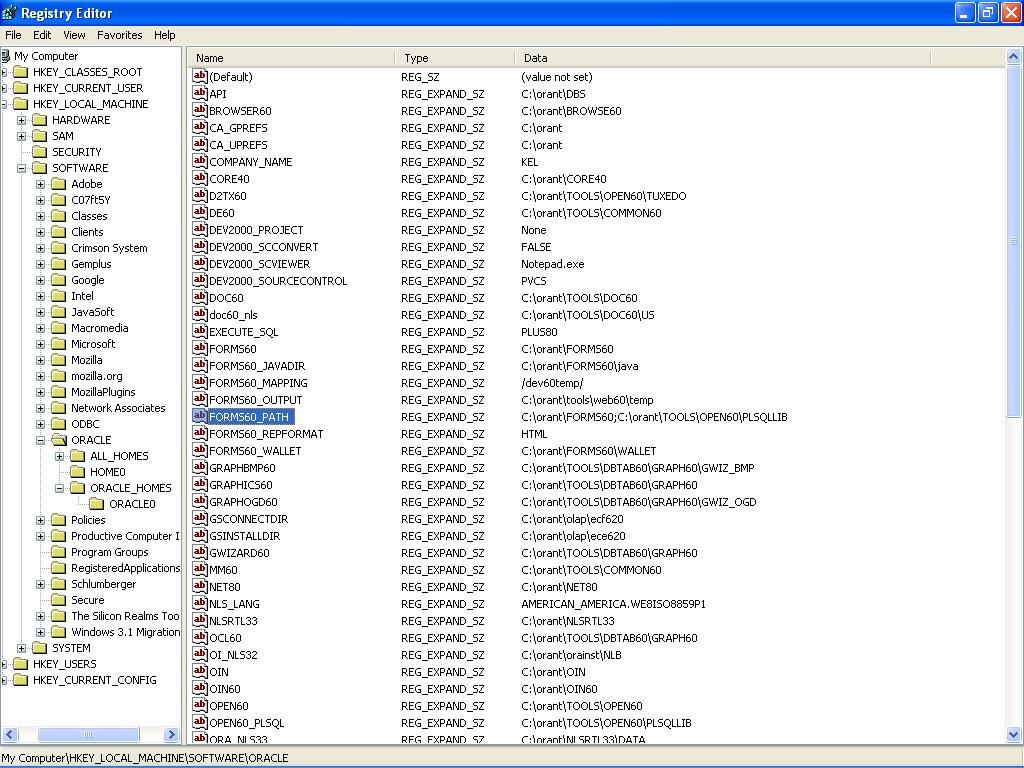This screenshot has height=768, width=1024.
Task: Collapse the ORACLE key node
Action: [41, 440]
